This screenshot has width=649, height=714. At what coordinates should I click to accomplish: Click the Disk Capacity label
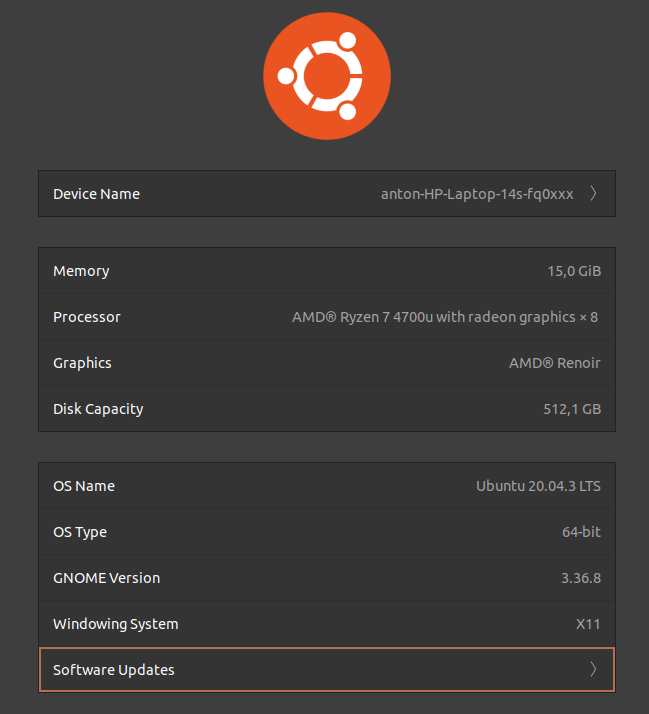click(x=98, y=409)
